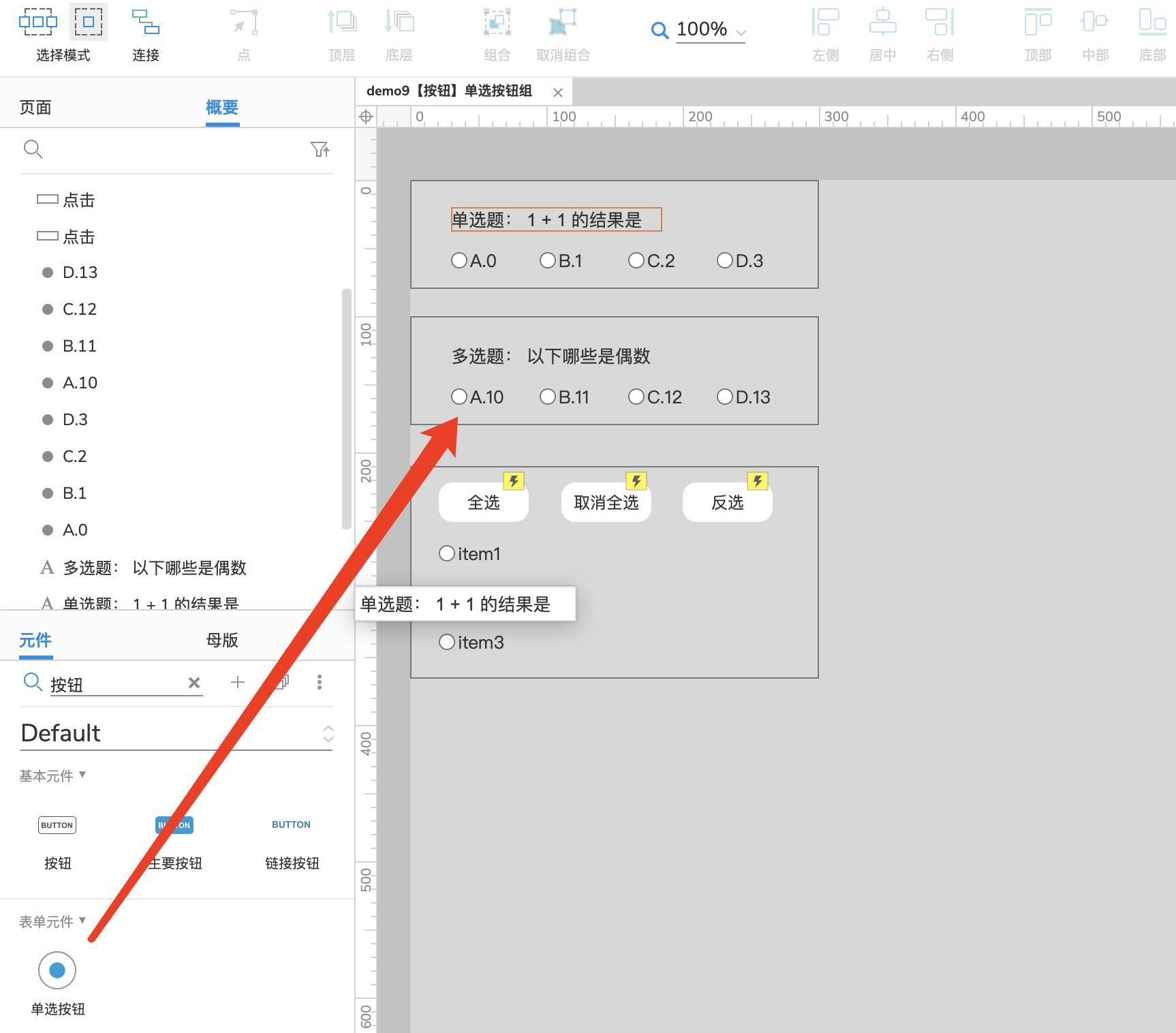Align top with 顶部 icon
The height and width of the screenshot is (1033, 1176).
1038,22
